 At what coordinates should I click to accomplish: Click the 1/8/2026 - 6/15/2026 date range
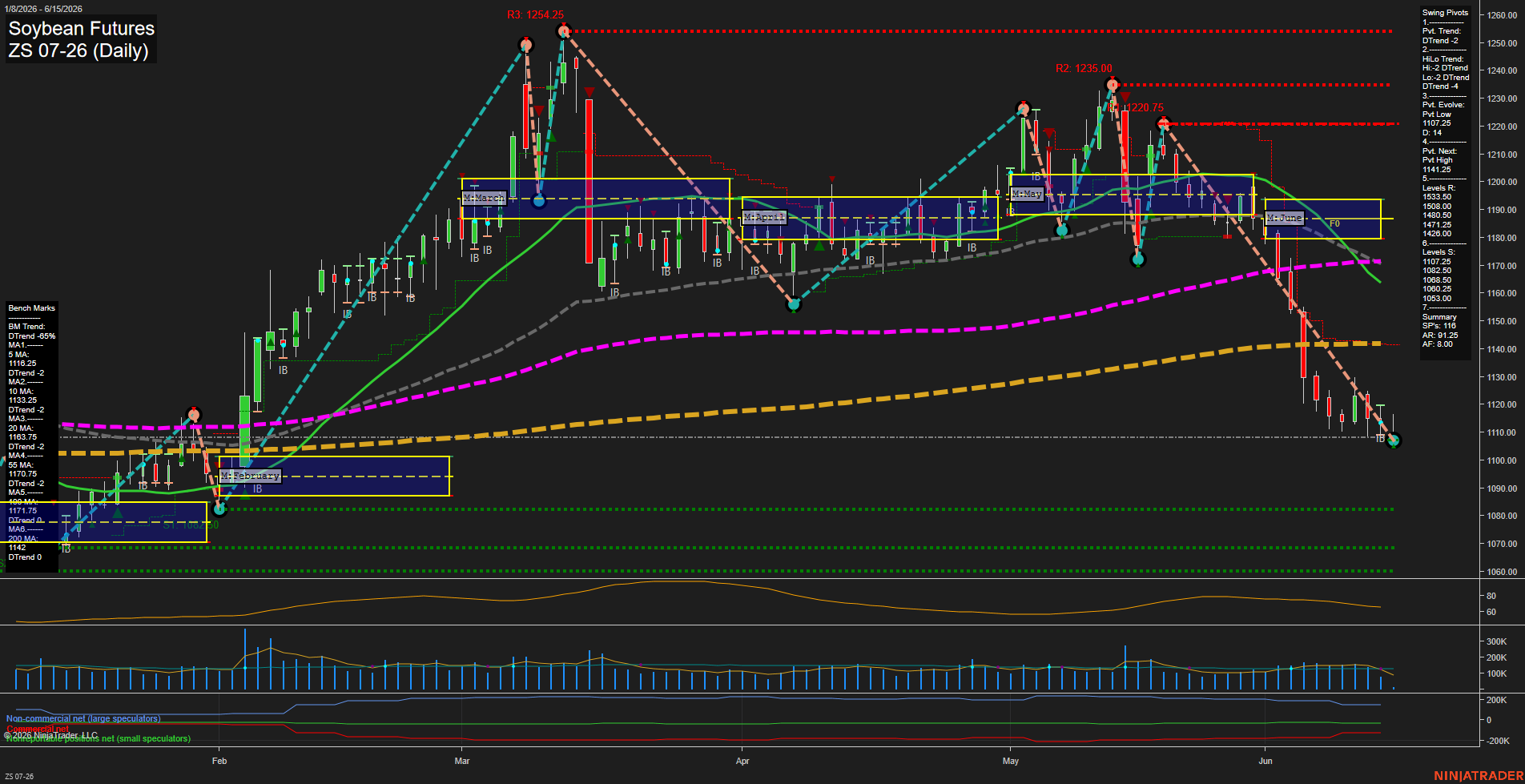pos(43,9)
